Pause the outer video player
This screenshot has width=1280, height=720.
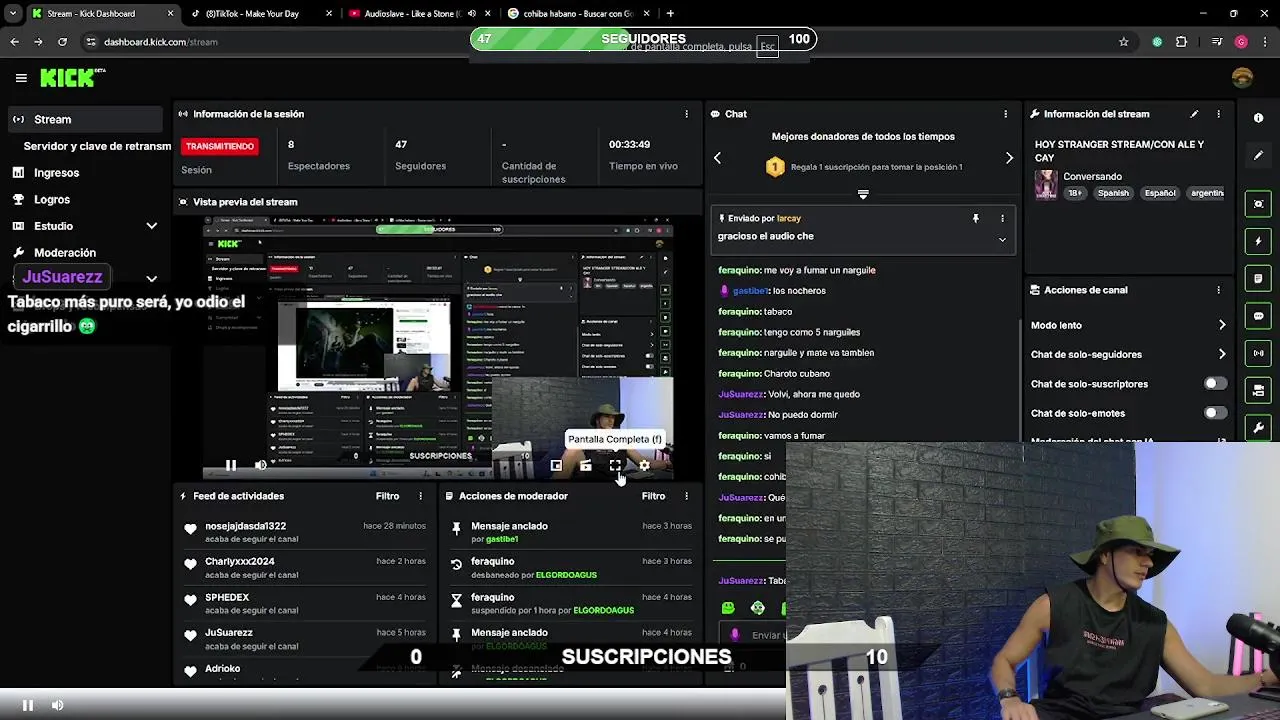pyautogui.click(x=28, y=705)
